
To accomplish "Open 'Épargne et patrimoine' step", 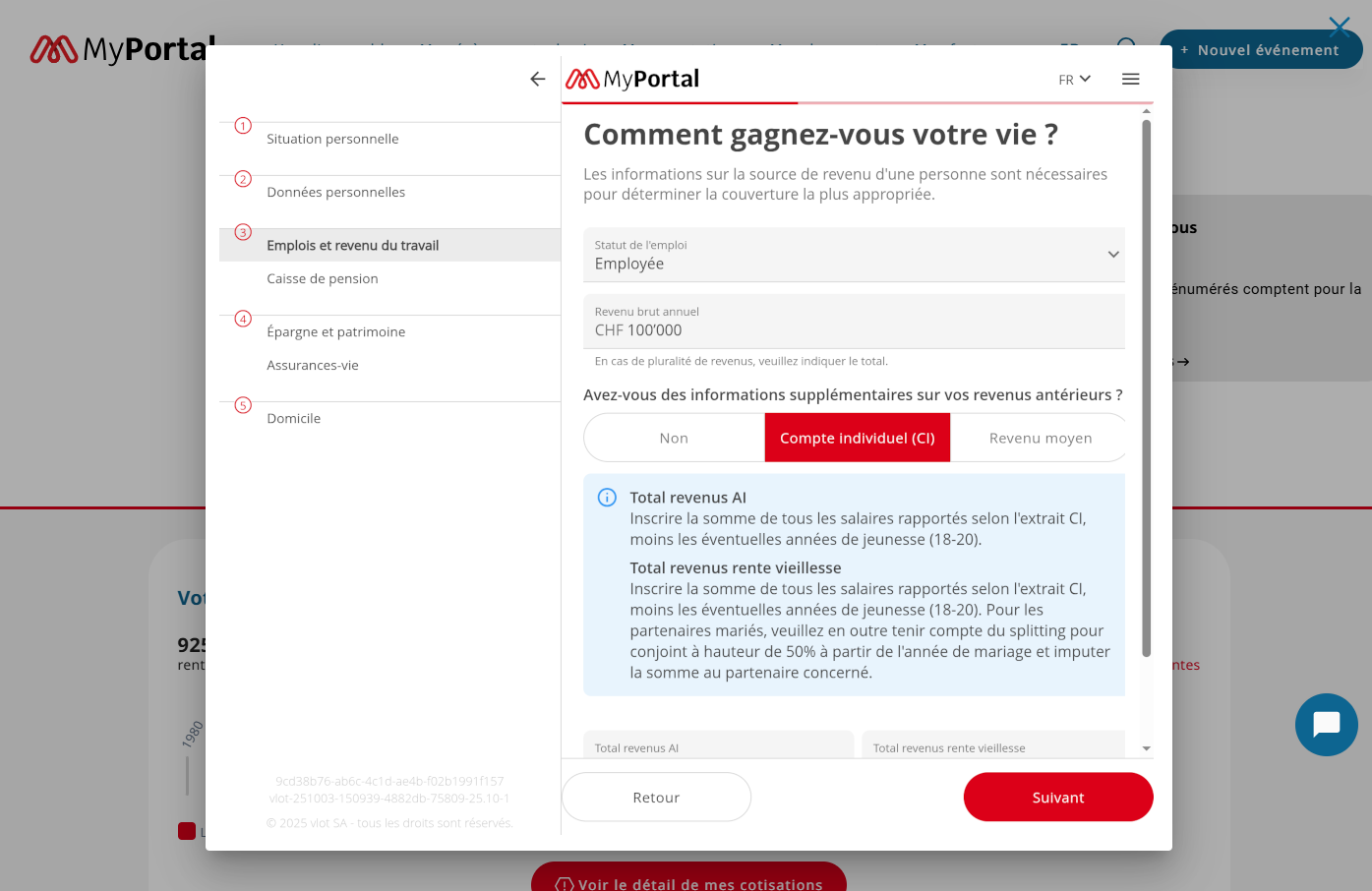I will click(x=335, y=331).
